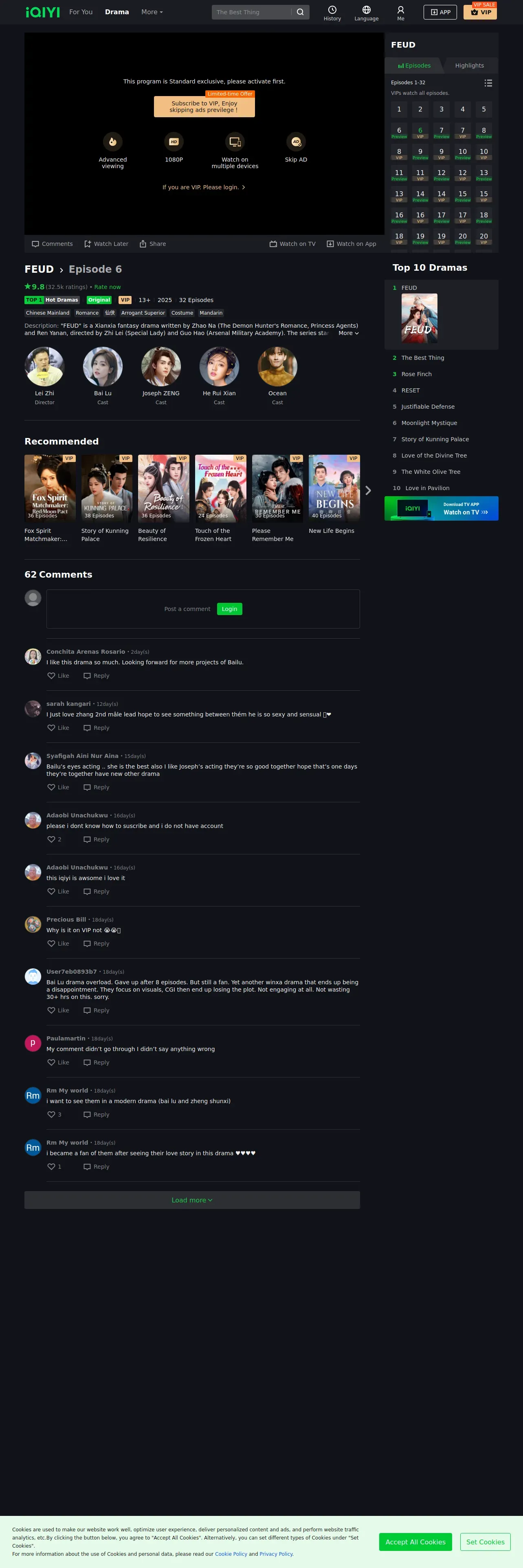Expand the More dropdown in navigation
Viewport: 523px width, 1568px height.
pos(152,12)
